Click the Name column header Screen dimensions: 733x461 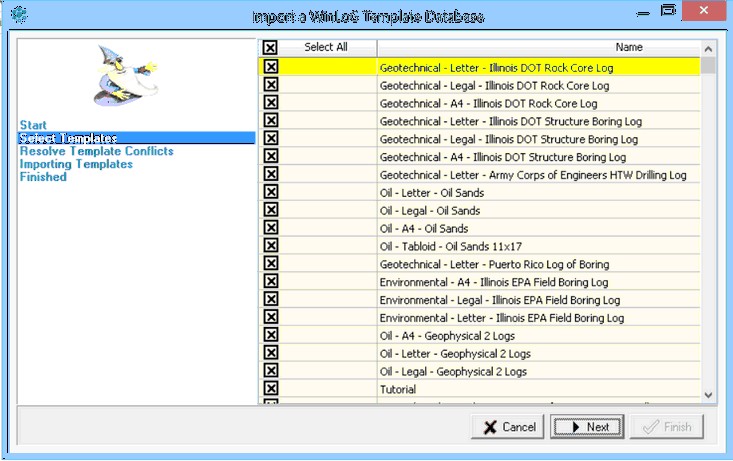(x=629, y=47)
